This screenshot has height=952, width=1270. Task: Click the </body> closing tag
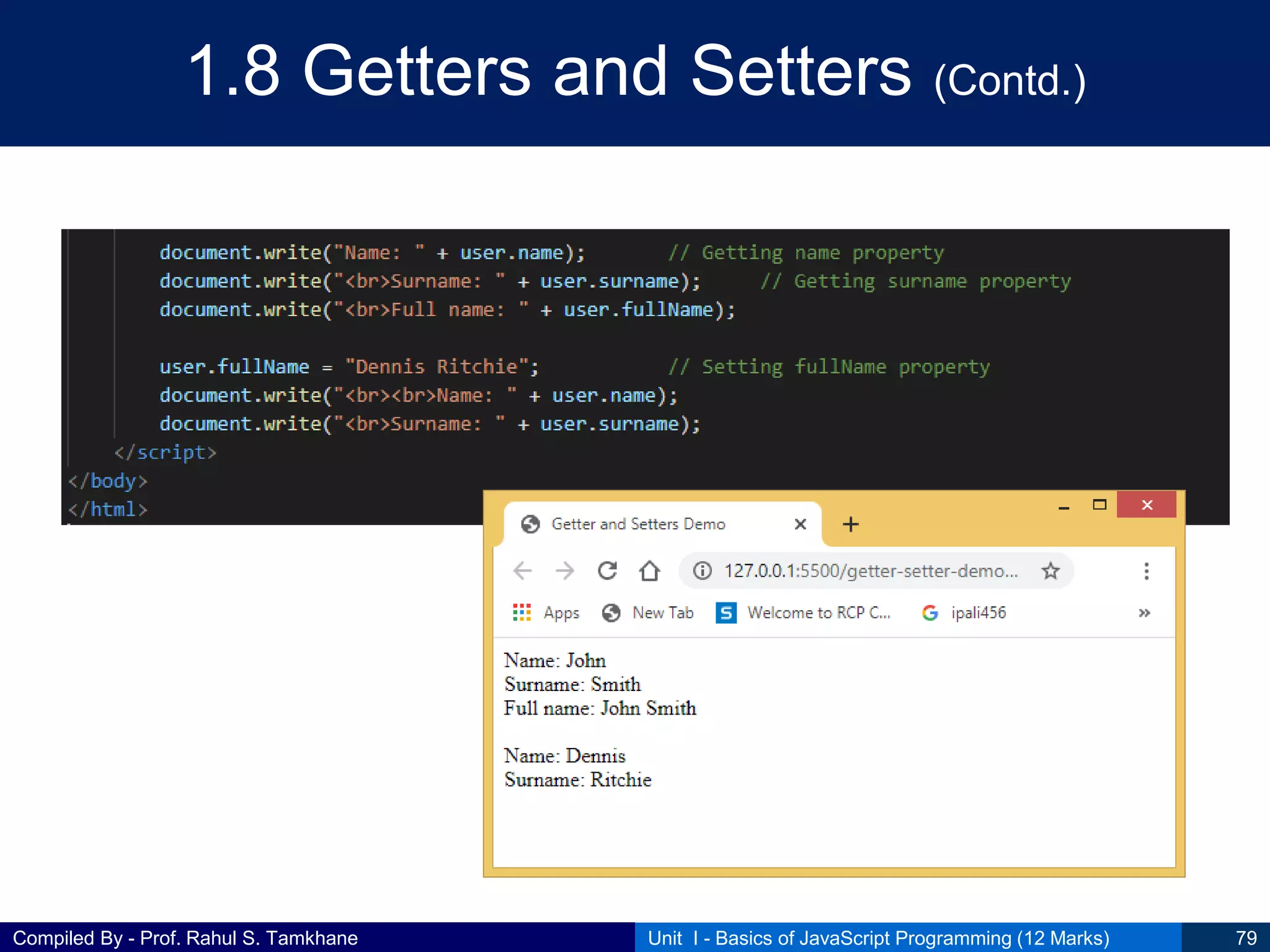point(108,481)
